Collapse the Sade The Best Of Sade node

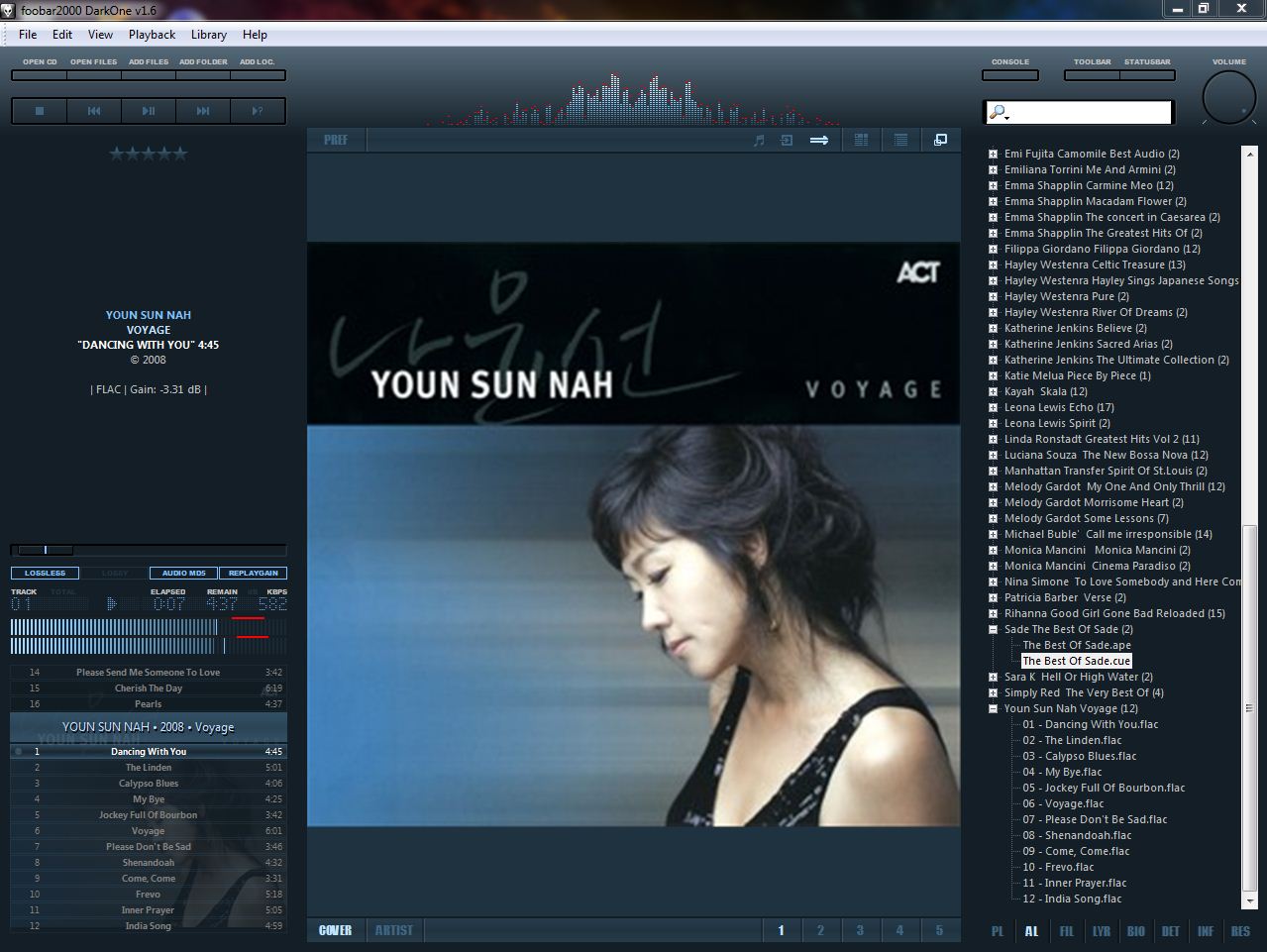993,629
